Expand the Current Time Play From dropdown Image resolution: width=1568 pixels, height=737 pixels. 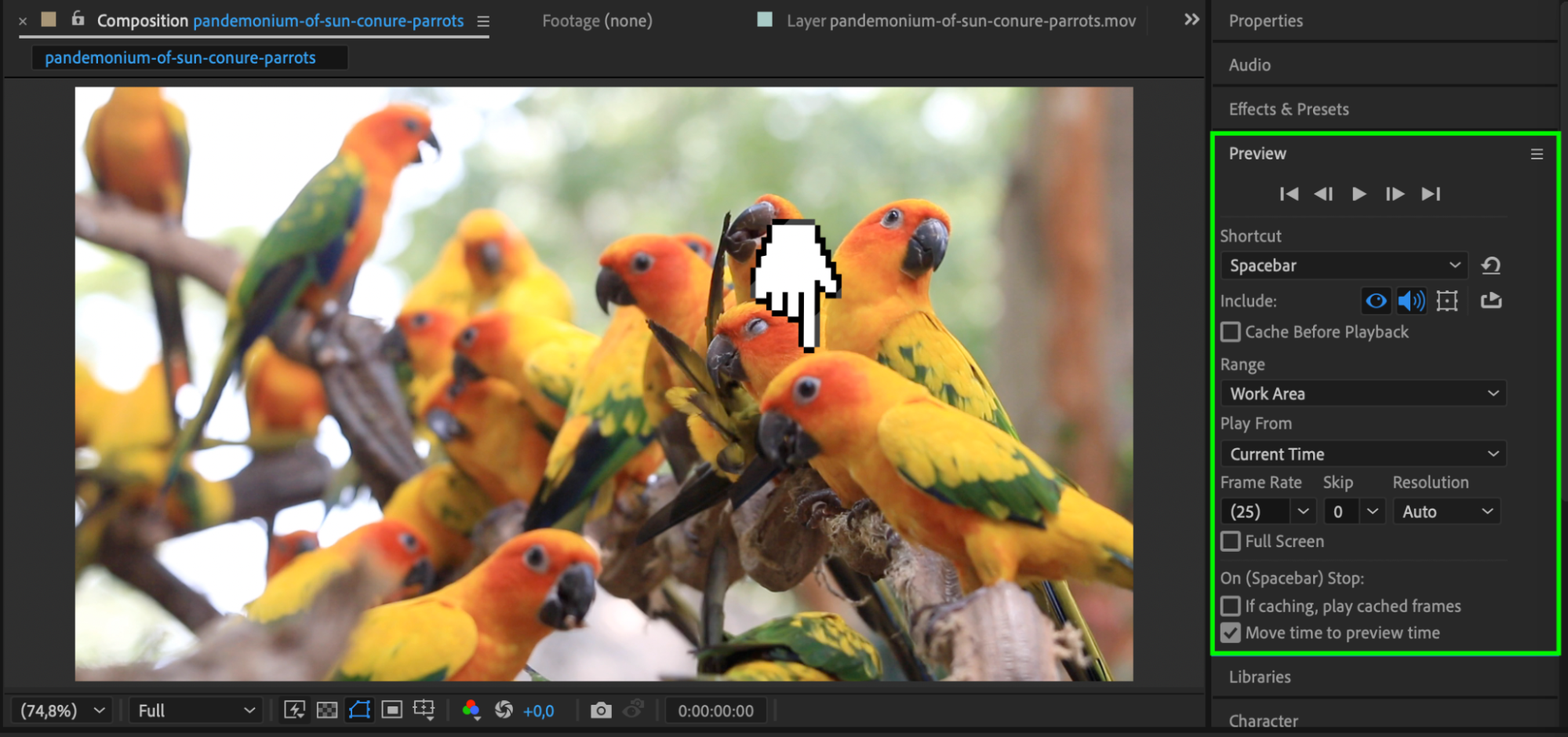[1363, 454]
